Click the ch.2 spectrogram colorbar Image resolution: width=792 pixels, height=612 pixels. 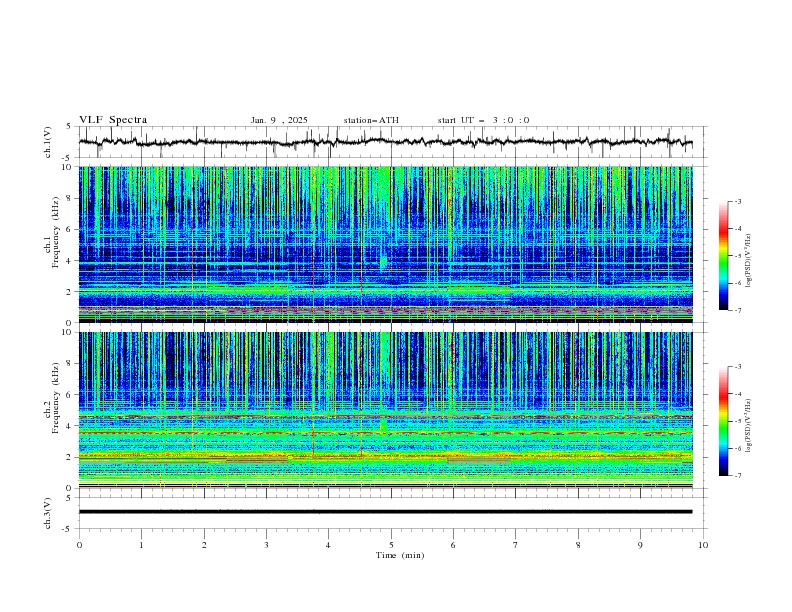click(x=723, y=421)
